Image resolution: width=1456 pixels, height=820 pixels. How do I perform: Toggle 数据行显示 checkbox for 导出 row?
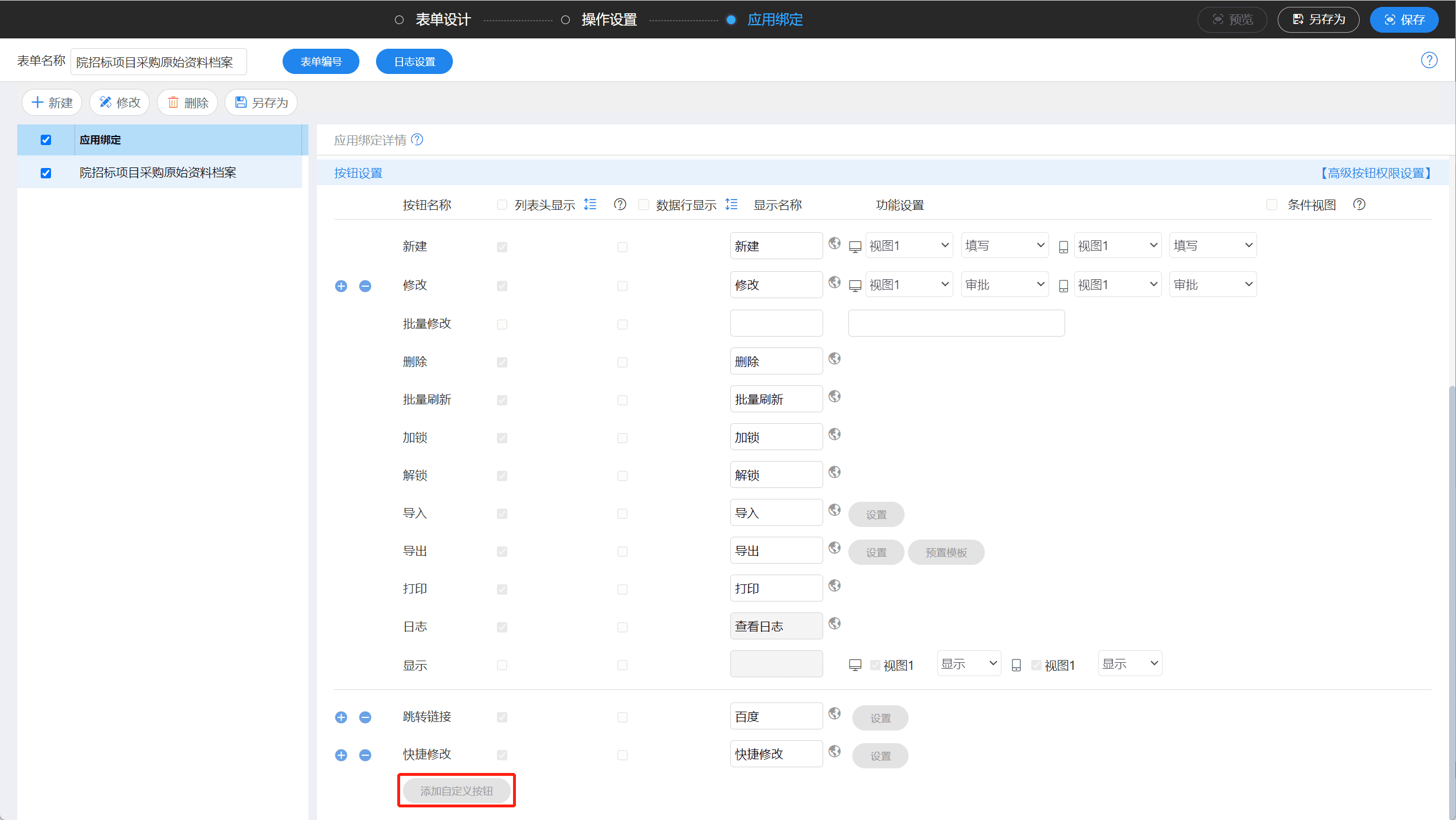(623, 552)
